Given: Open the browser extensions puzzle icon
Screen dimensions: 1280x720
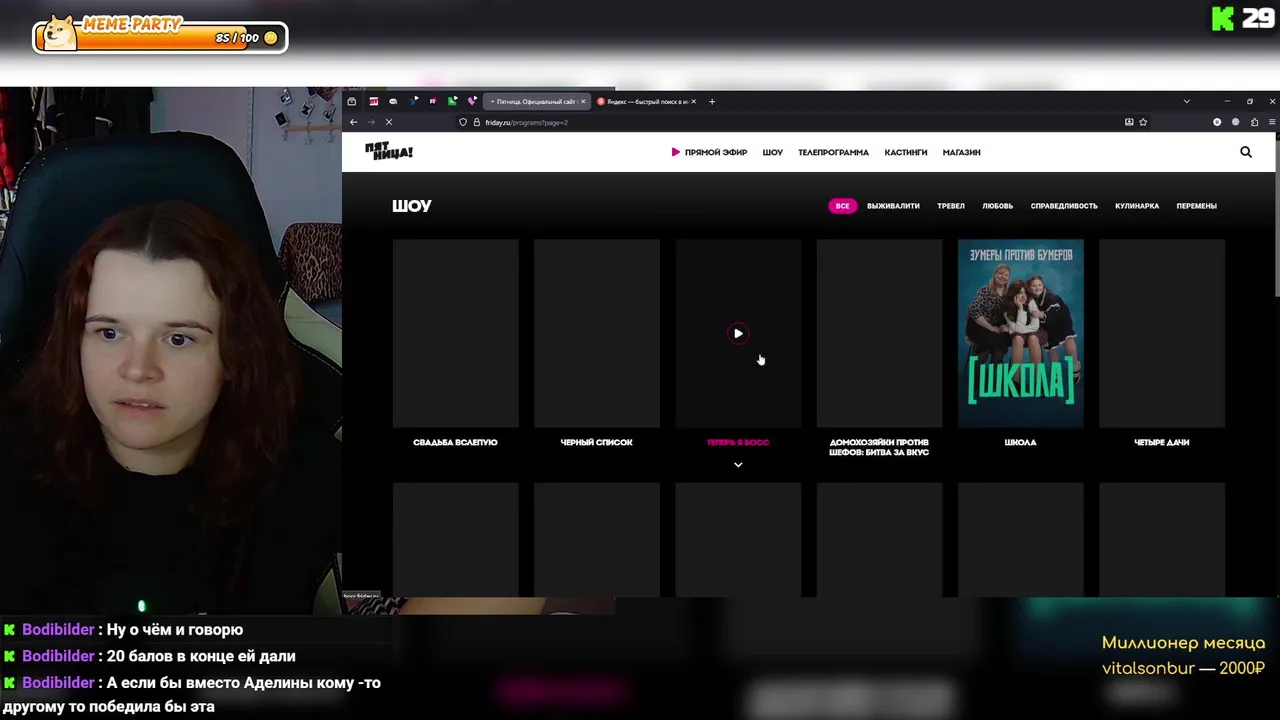Looking at the screenshot, I should click(1254, 122).
